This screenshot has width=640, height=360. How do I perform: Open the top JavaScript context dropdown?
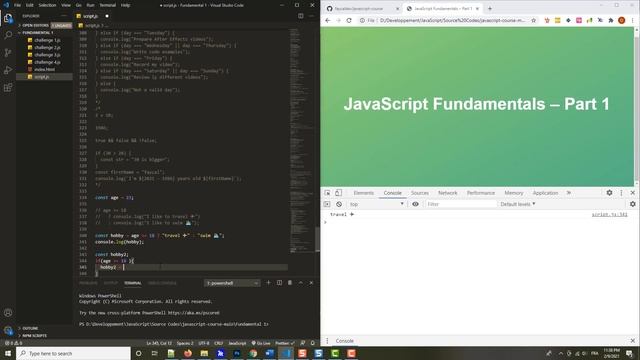coord(376,204)
